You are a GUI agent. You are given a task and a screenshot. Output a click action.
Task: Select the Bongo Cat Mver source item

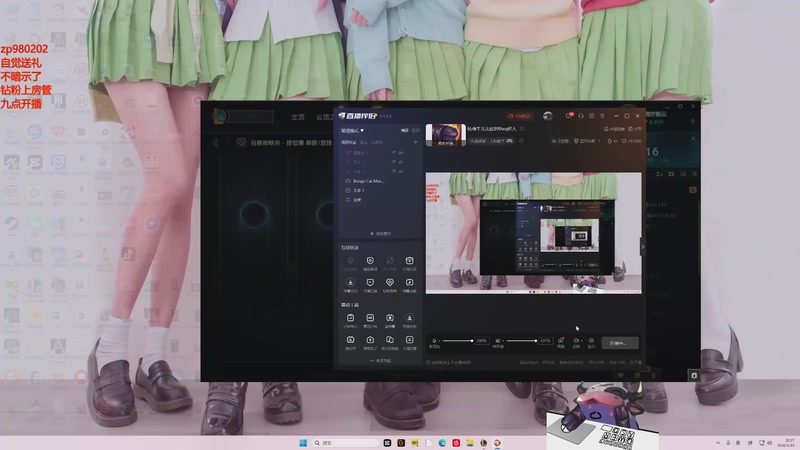tap(365, 181)
